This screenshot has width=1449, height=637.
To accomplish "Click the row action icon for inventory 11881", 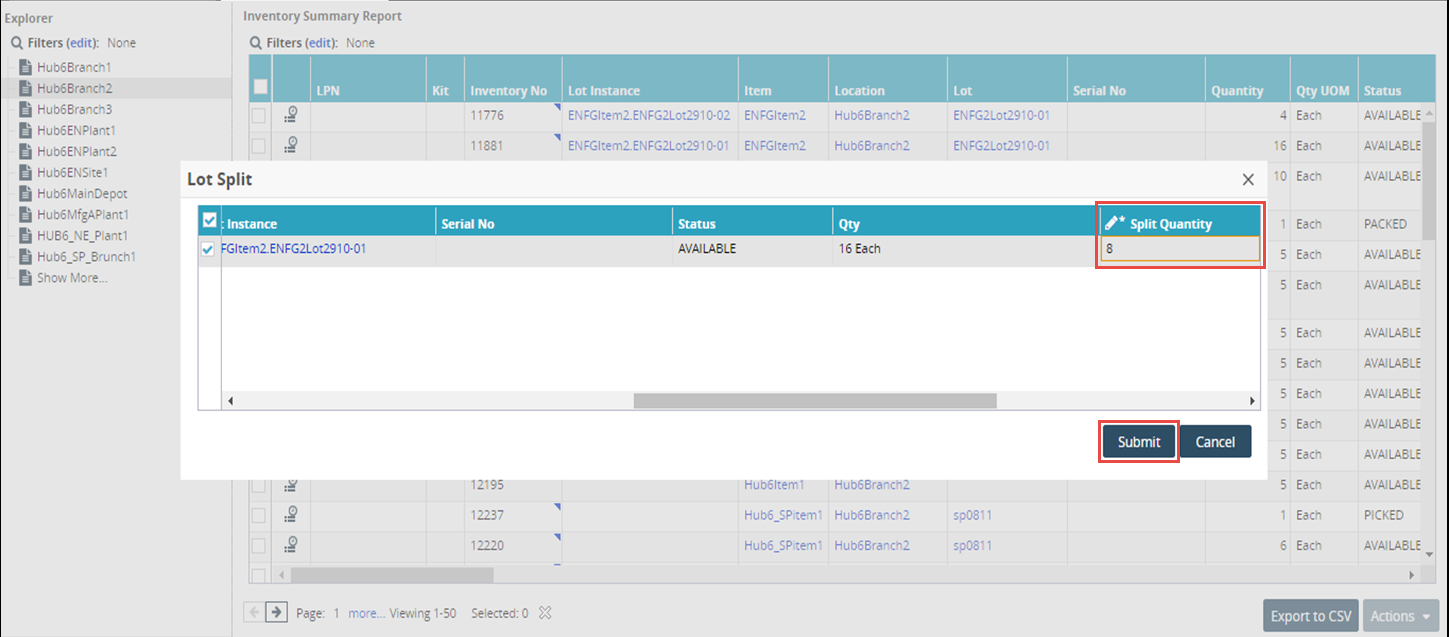I will pos(291,145).
